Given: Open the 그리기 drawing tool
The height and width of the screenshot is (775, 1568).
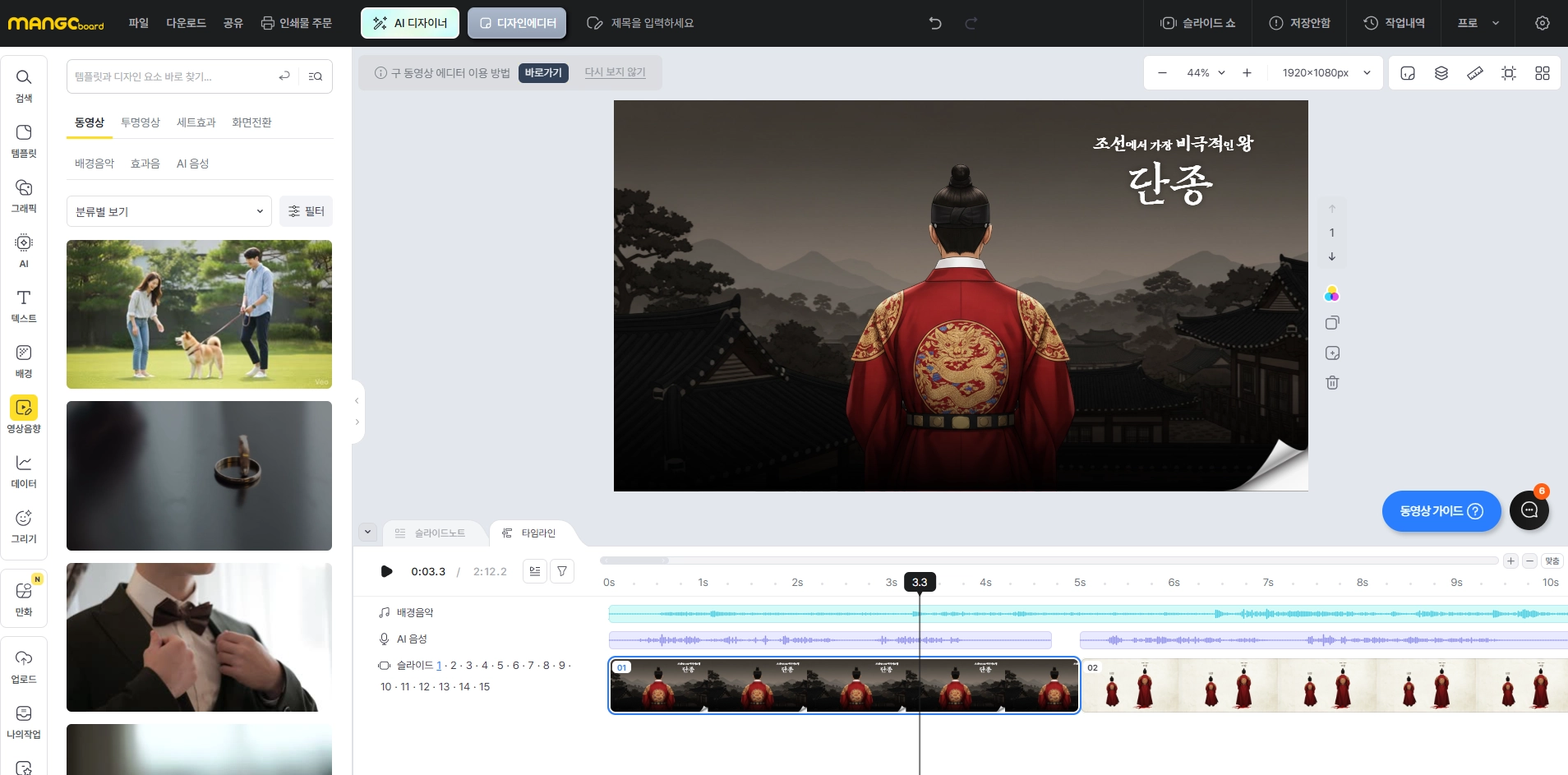Looking at the screenshot, I should pyautogui.click(x=24, y=526).
